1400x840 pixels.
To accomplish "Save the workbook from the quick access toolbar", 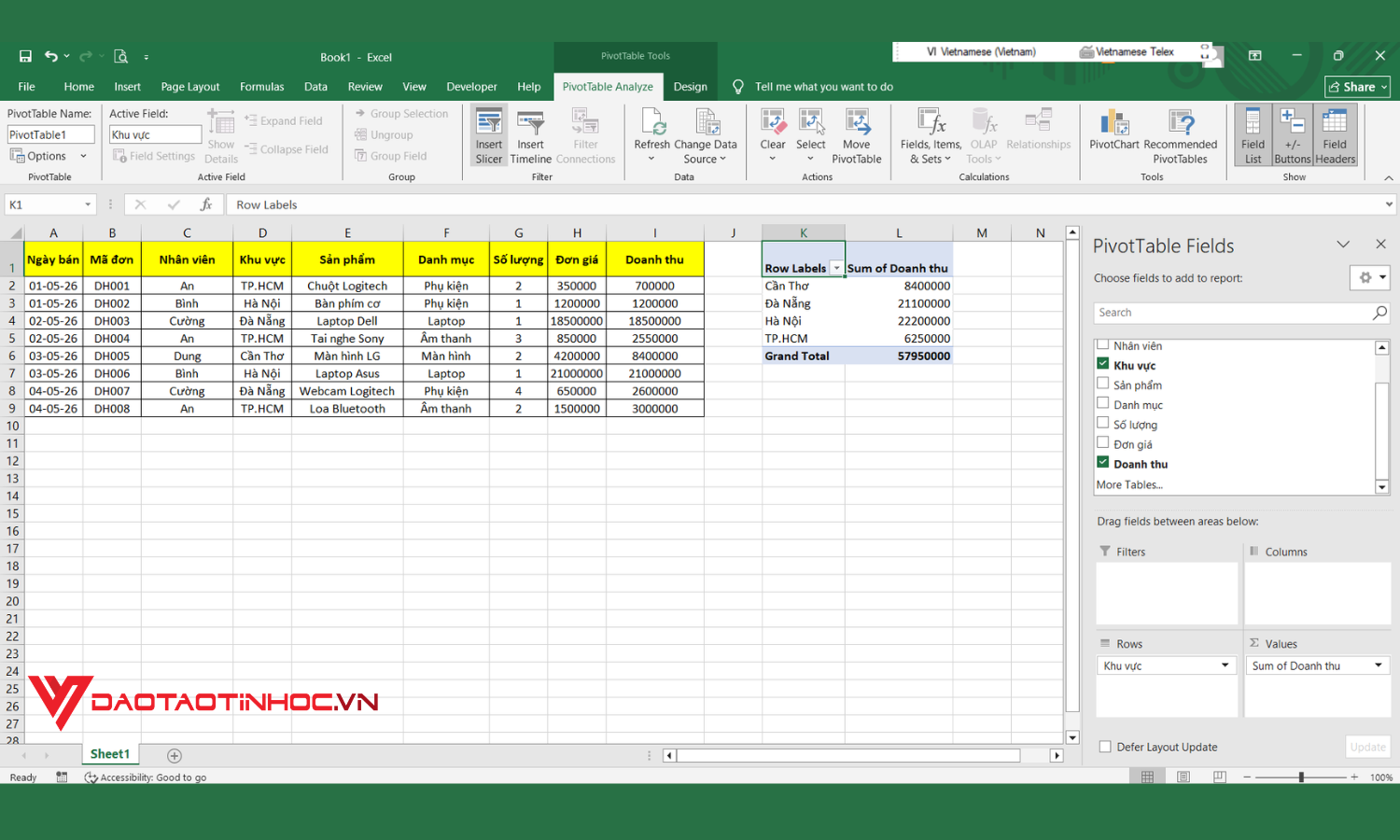I will 25,57.
